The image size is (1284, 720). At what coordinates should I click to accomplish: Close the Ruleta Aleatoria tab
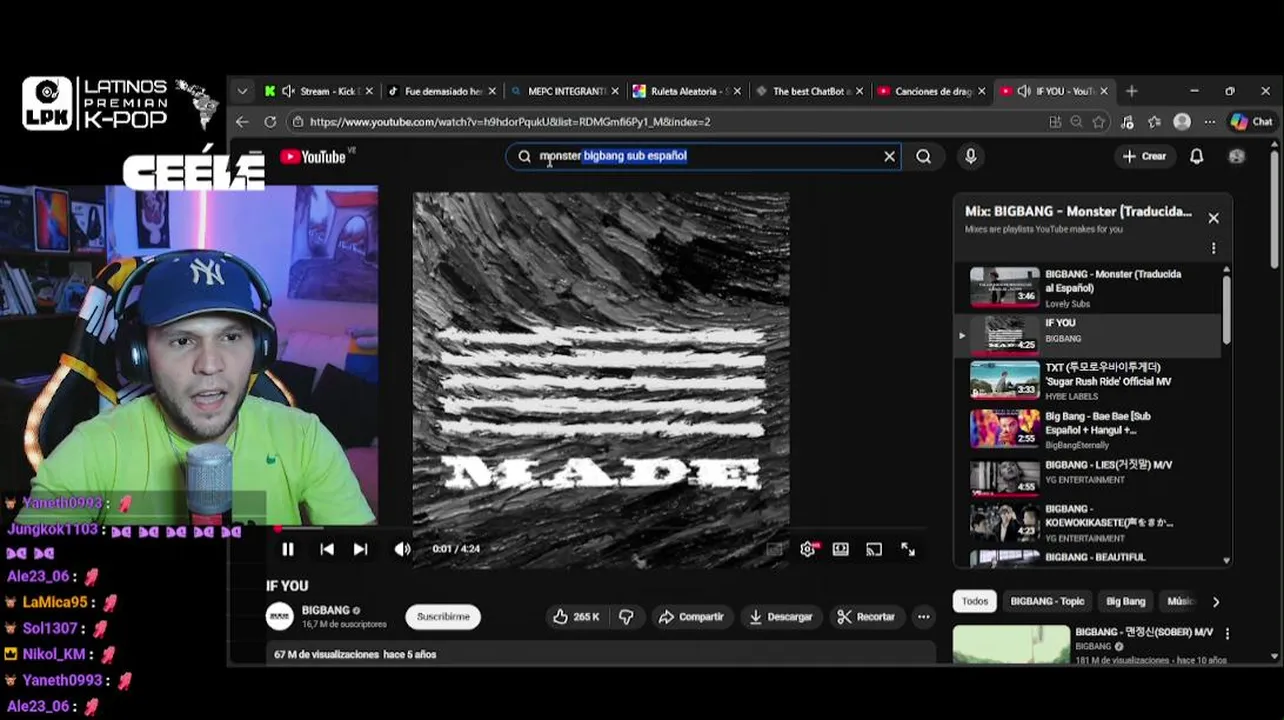(737, 91)
